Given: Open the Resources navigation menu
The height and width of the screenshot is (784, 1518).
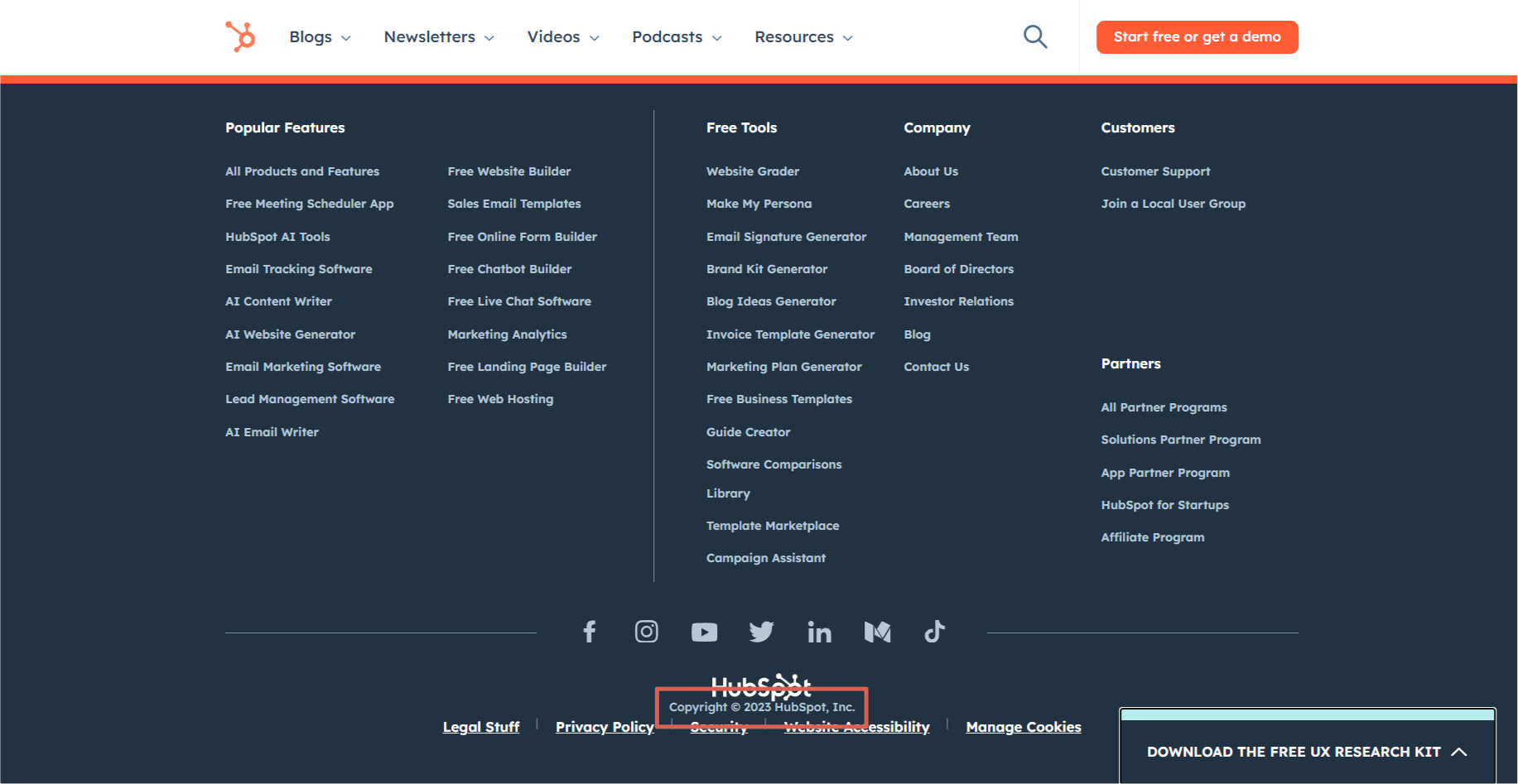Looking at the screenshot, I should click(803, 37).
